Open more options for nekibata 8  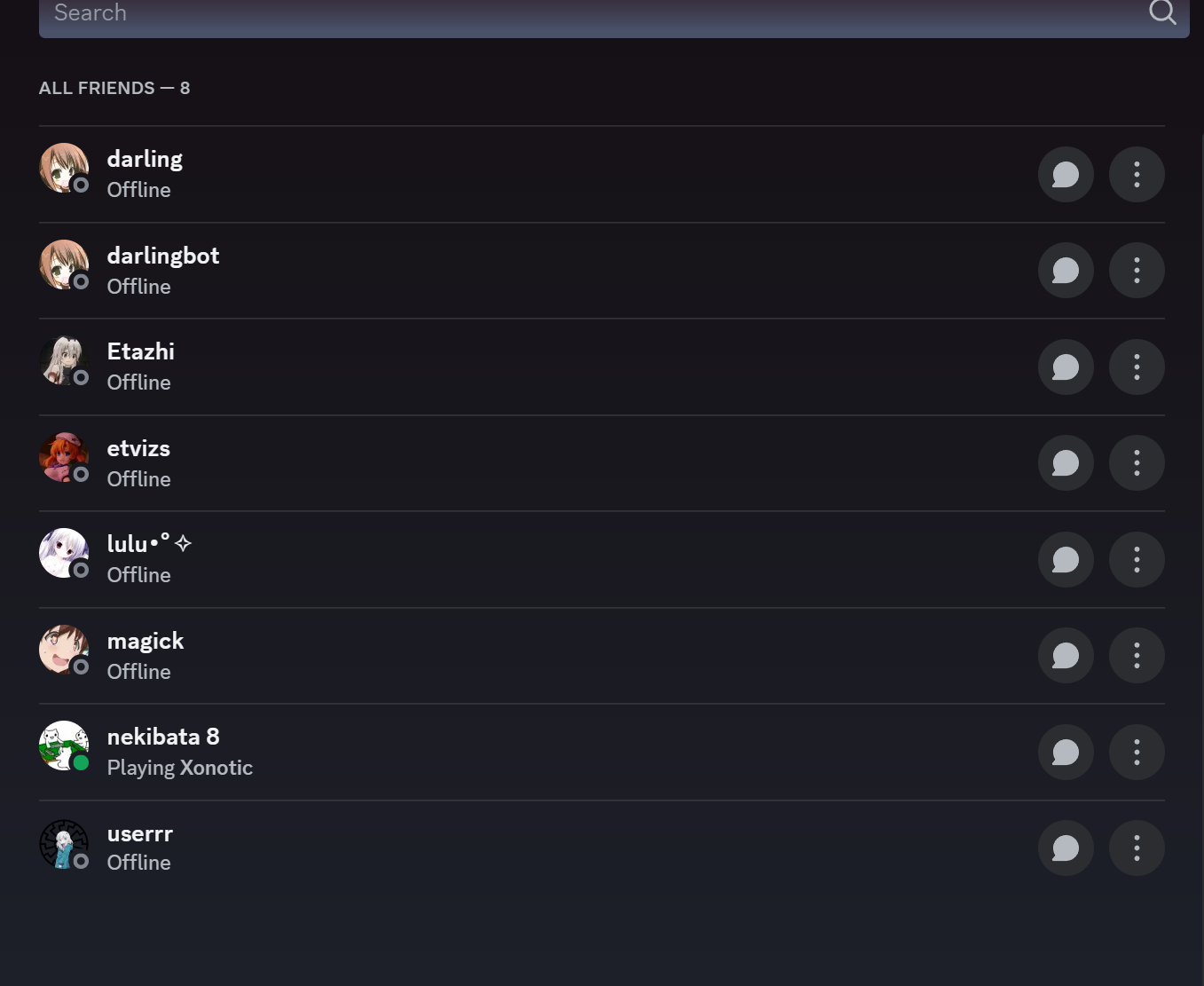click(1137, 753)
